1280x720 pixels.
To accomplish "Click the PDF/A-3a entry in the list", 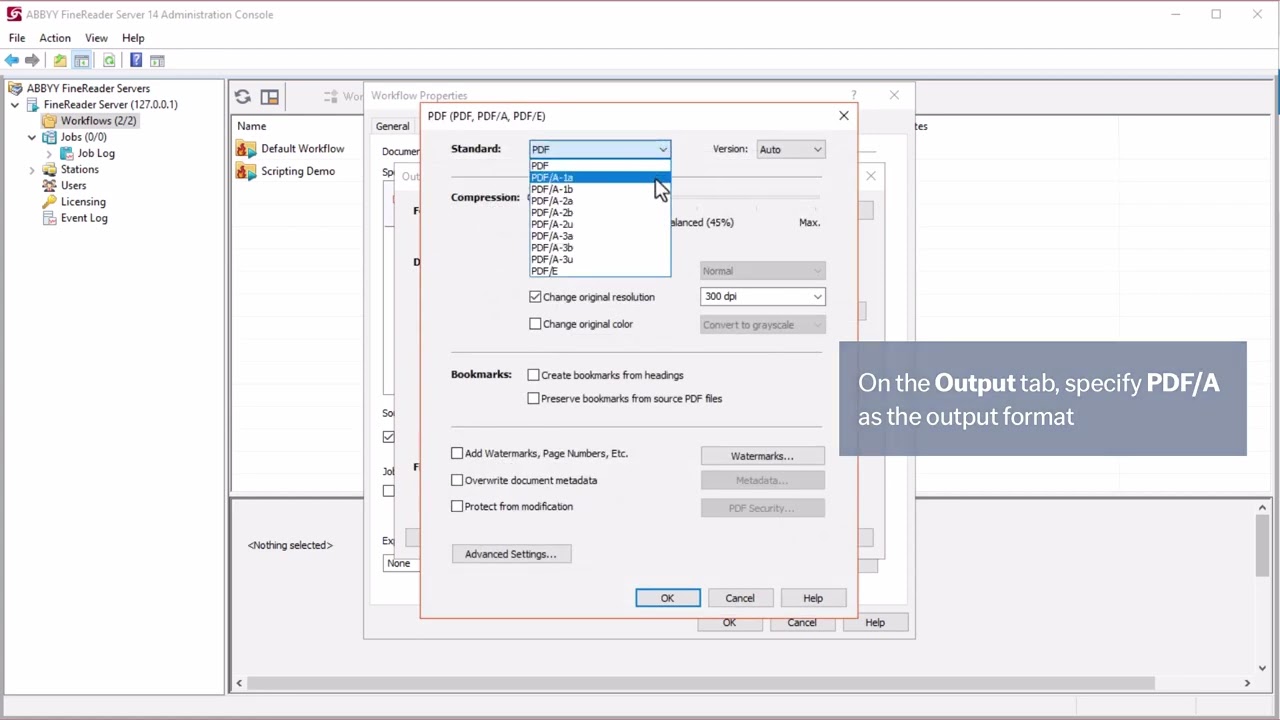I will (x=599, y=236).
